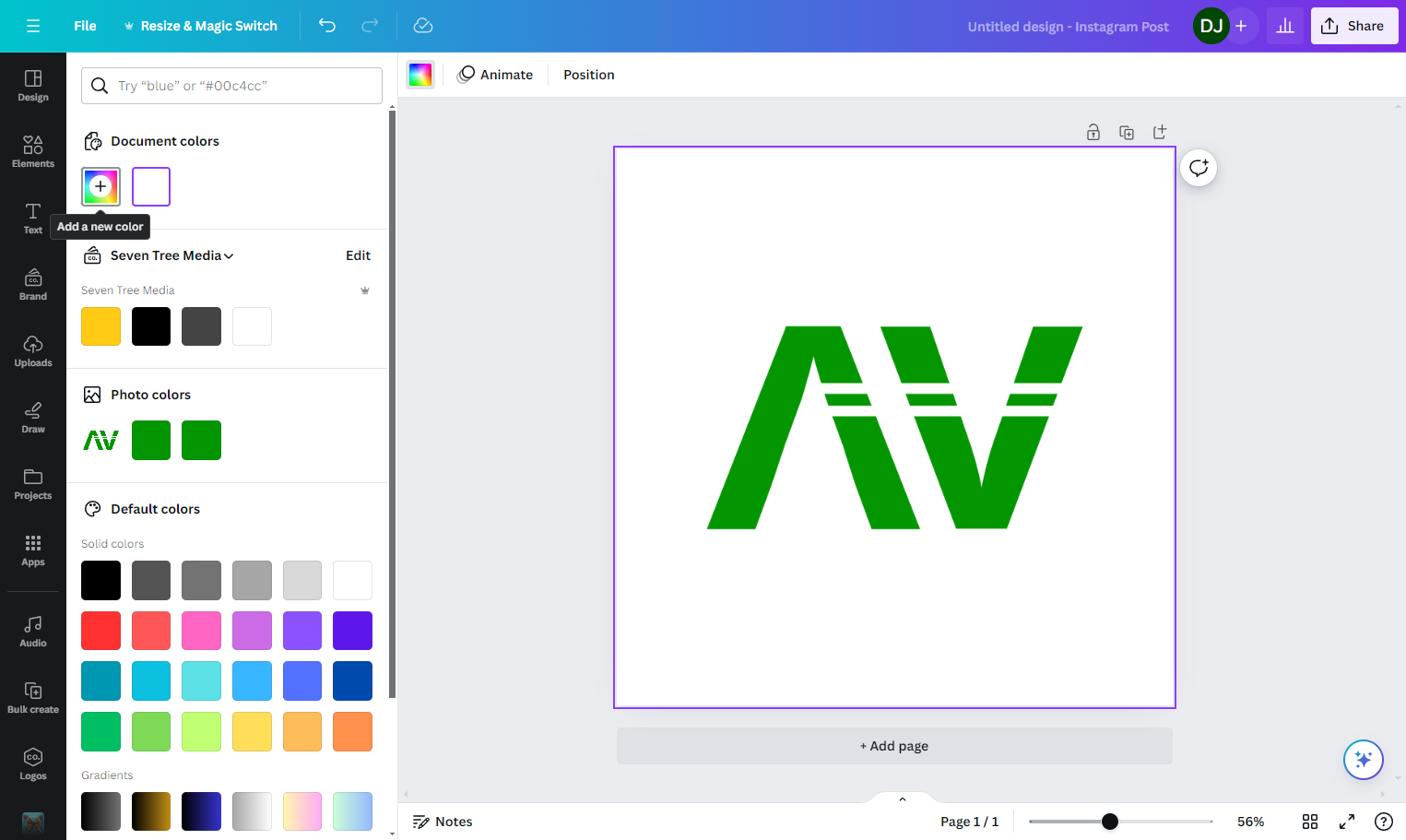
Task: Click the Share button
Action: coord(1354,26)
